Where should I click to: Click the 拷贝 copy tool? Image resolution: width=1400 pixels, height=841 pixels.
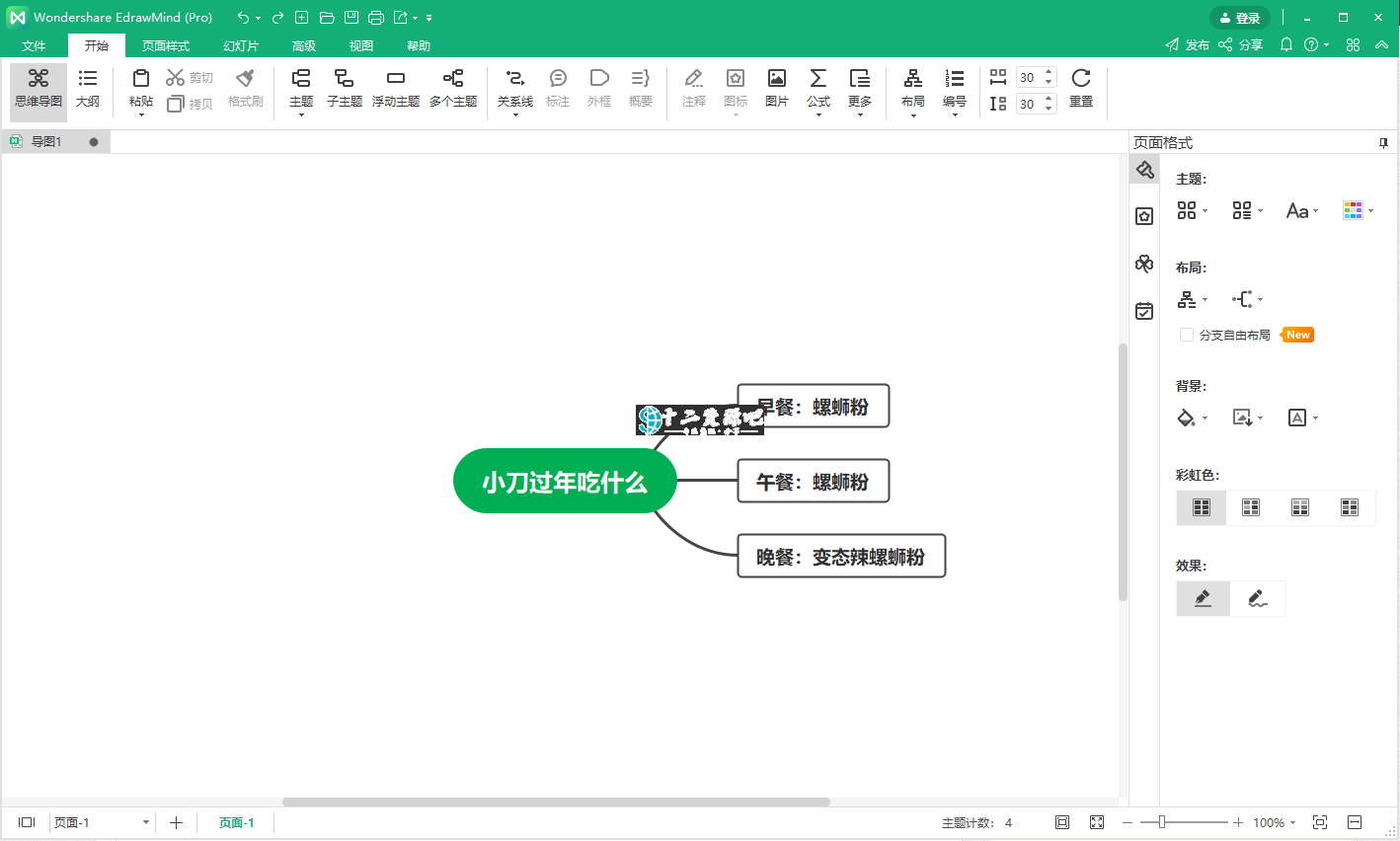[x=190, y=104]
